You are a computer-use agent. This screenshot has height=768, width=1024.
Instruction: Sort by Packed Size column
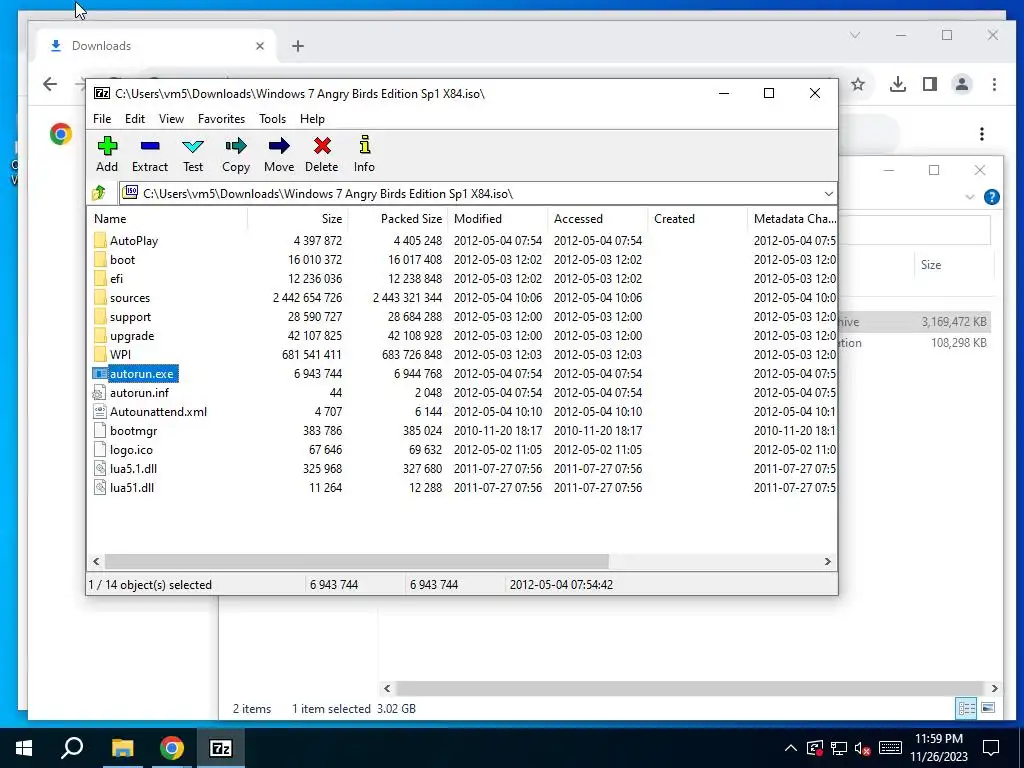coord(397,219)
